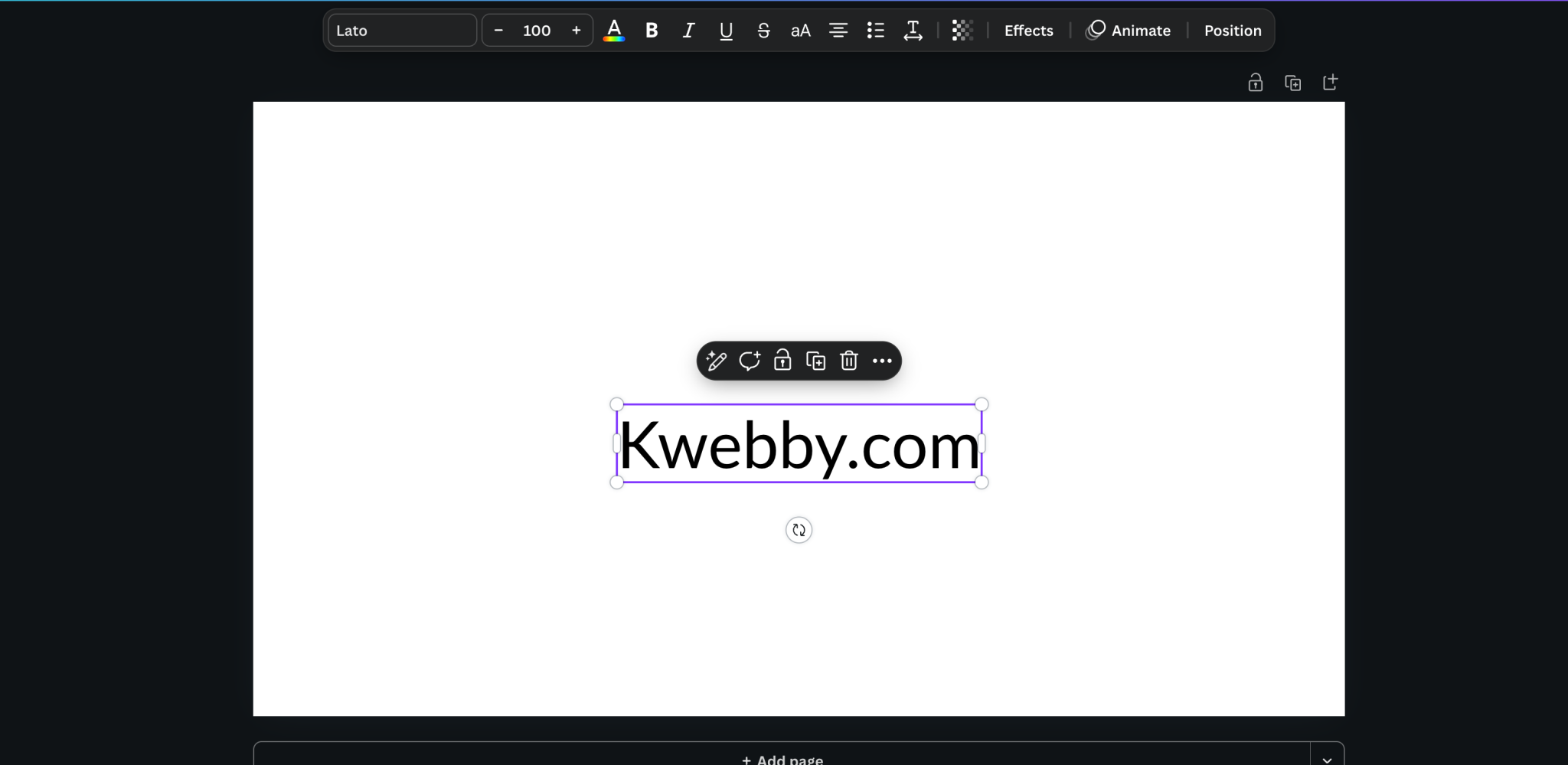1568x765 pixels.
Task: Select the magic edit wand tool
Action: pos(717,361)
